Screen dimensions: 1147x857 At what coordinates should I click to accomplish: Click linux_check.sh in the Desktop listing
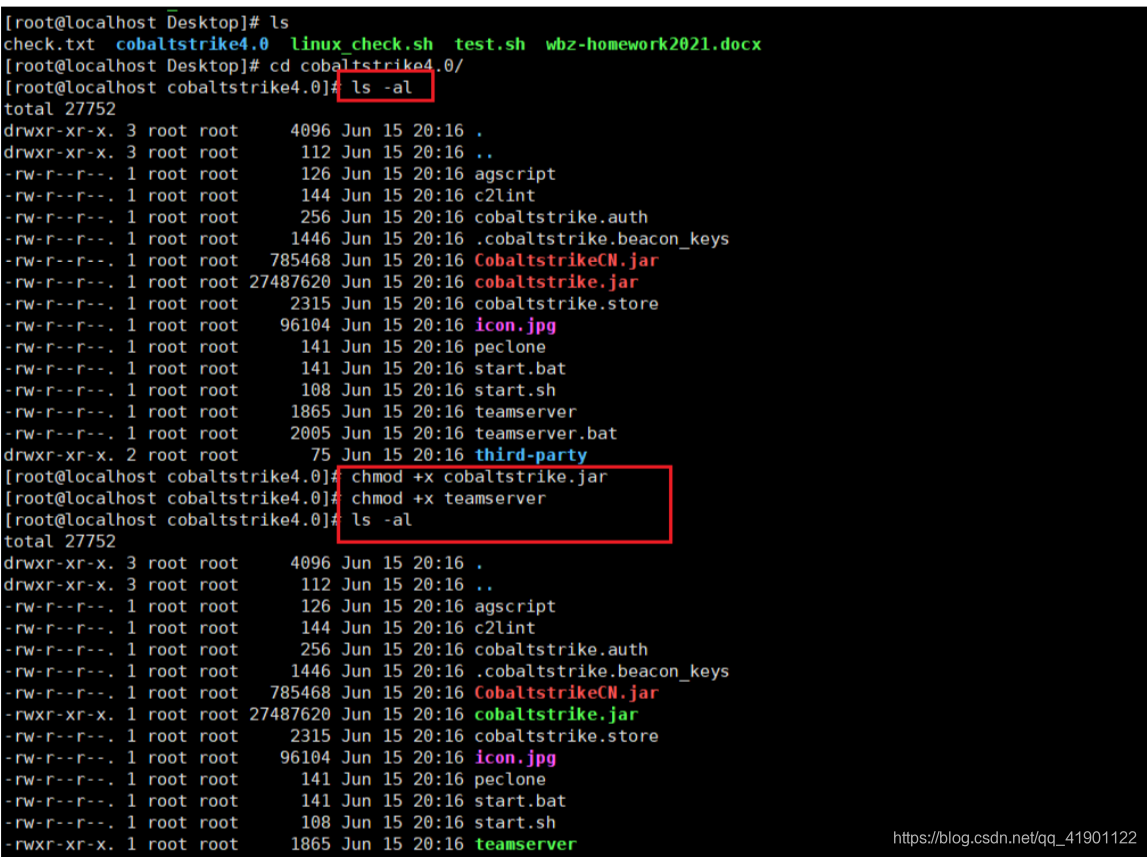coord(361,45)
